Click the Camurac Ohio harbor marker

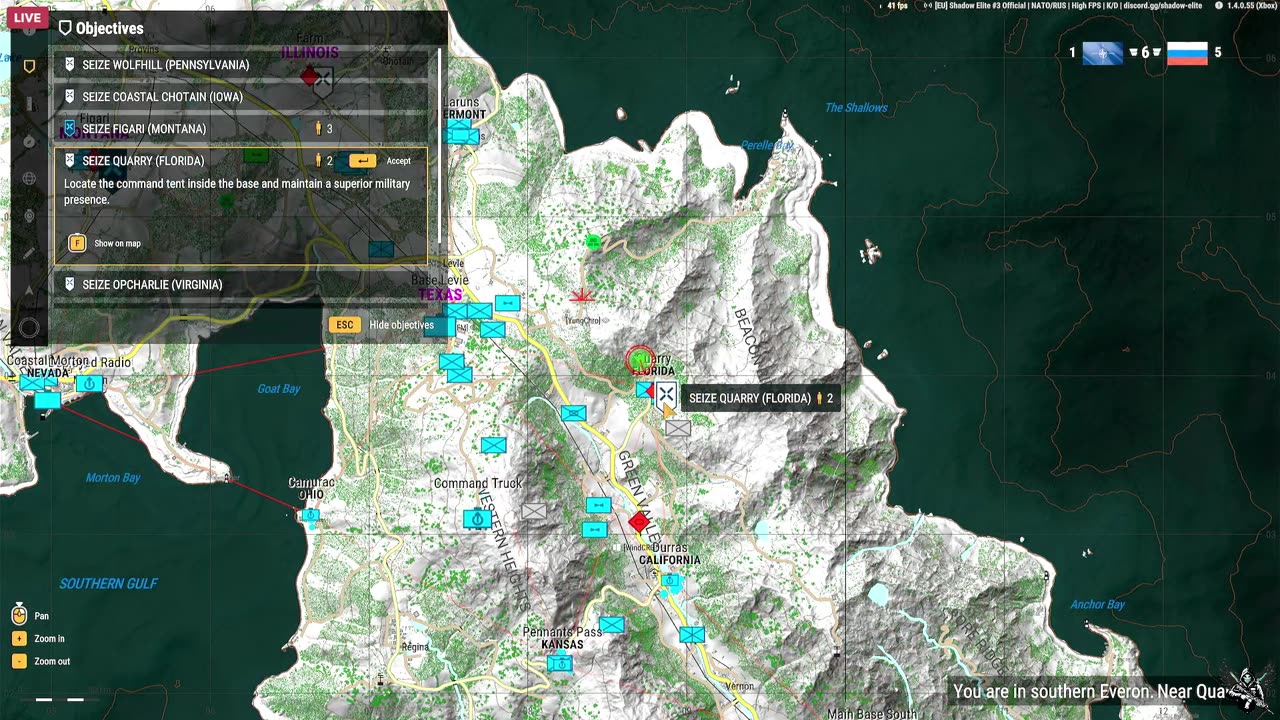[311, 515]
